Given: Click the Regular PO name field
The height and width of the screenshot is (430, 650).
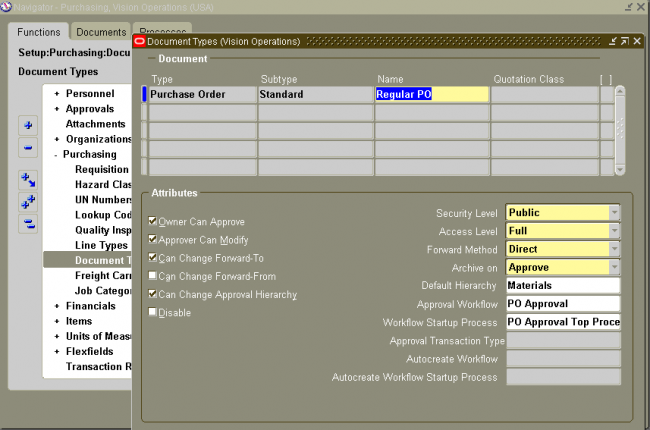Looking at the screenshot, I should click(x=432, y=95).
